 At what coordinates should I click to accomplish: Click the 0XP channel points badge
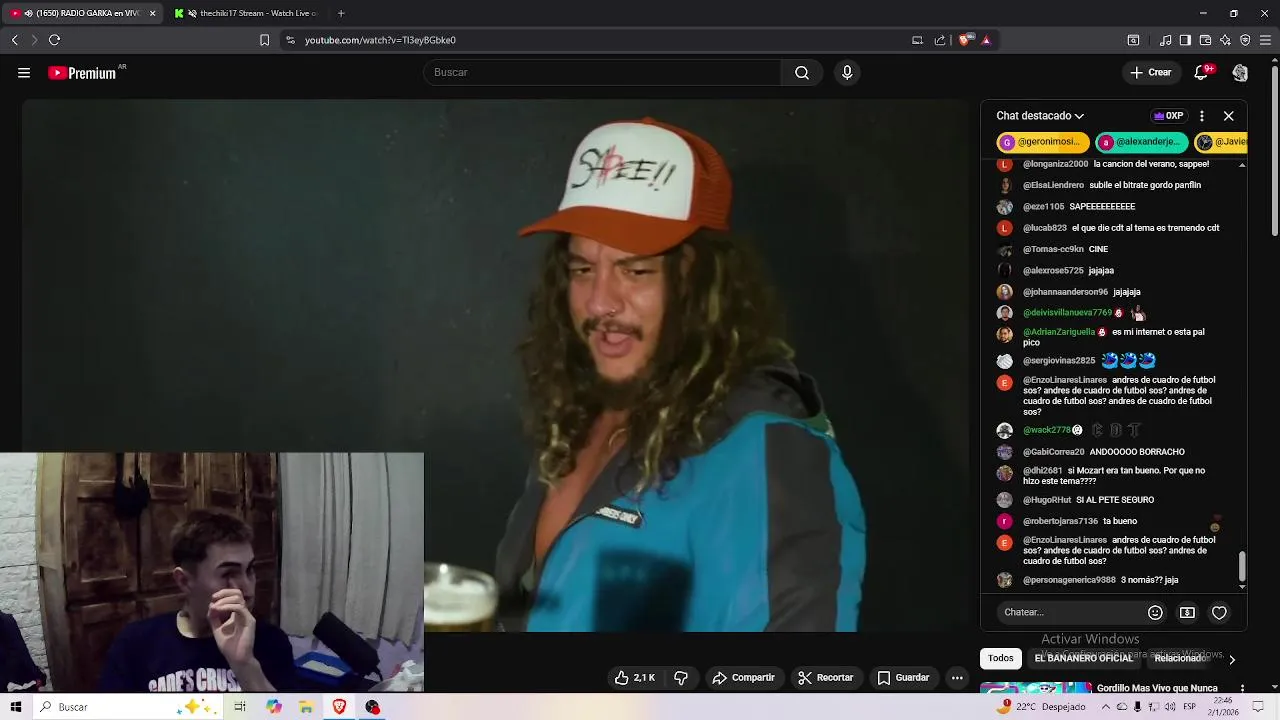click(1169, 116)
